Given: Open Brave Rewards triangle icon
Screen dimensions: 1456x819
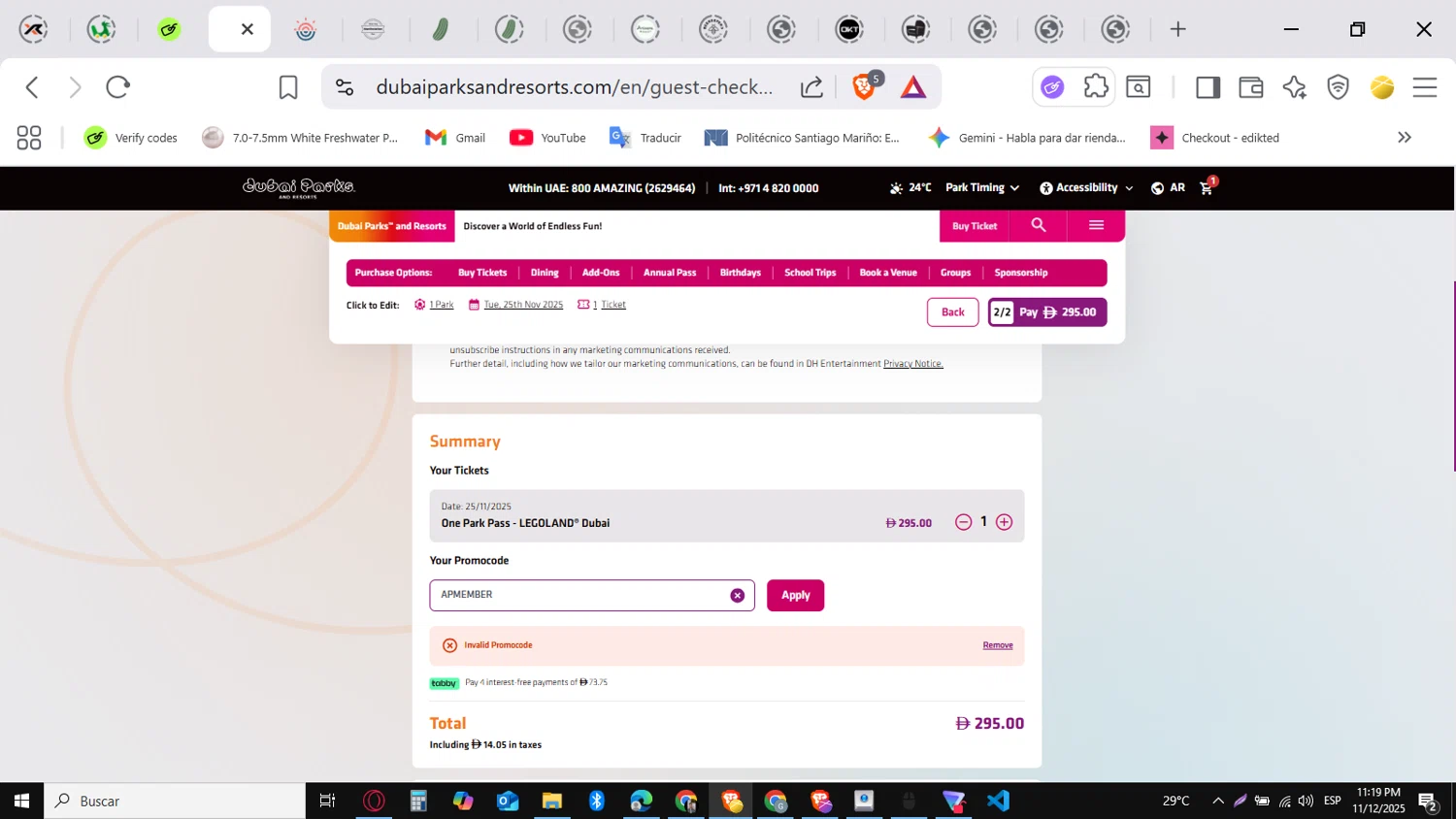Looking at the screenshot, I should pos(913,87).
